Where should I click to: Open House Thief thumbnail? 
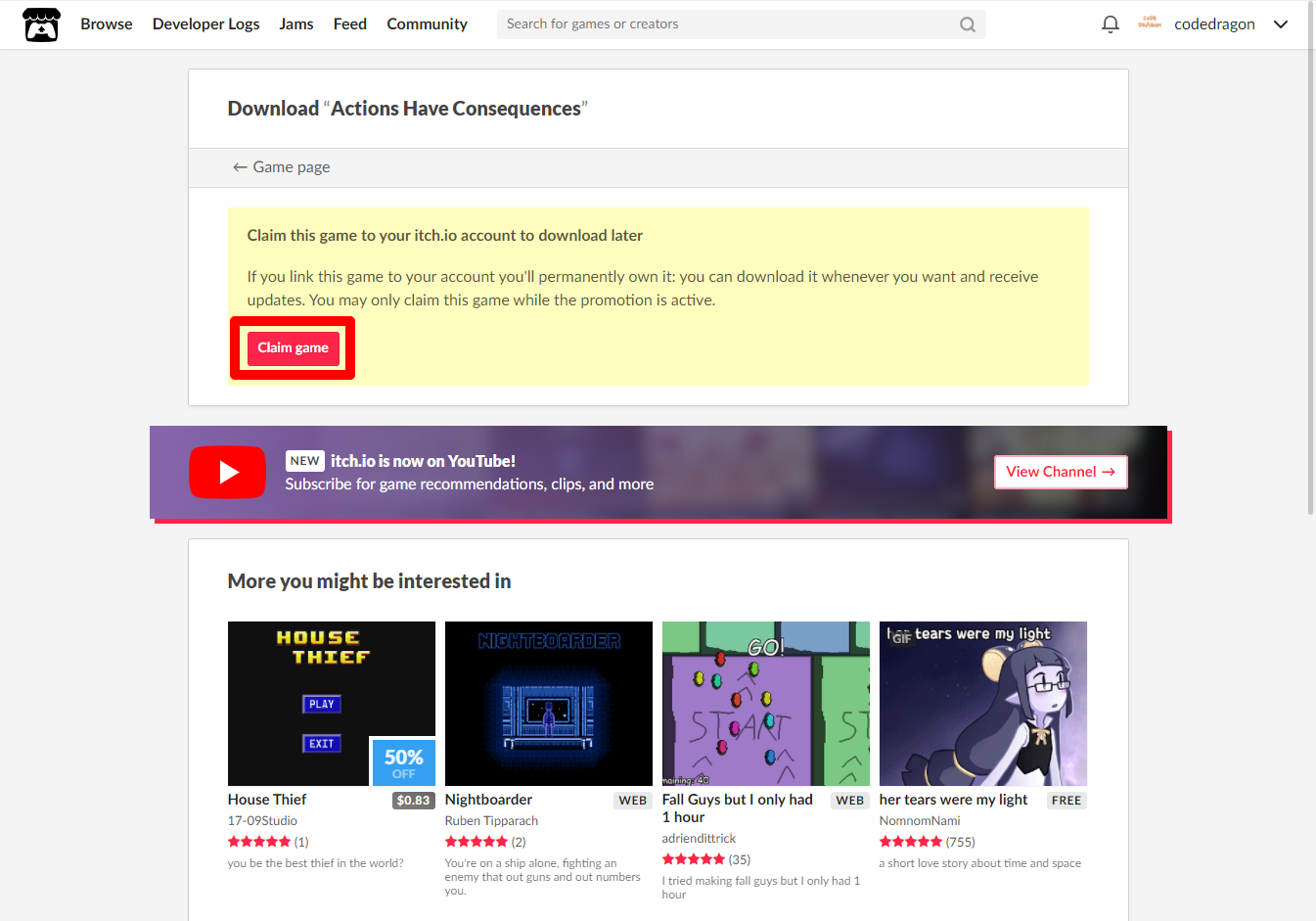point(332,704)
